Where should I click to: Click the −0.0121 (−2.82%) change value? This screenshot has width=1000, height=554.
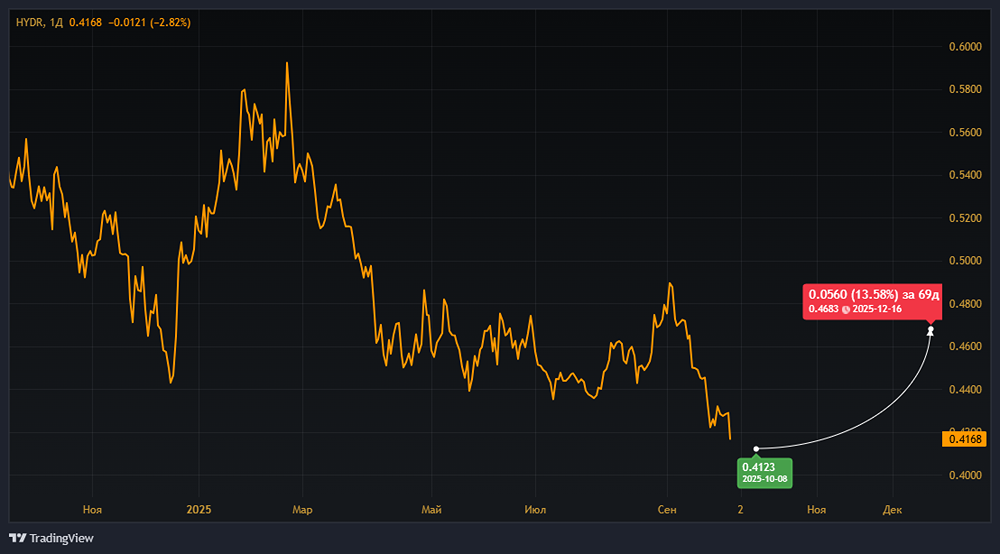click(x=149, y=22)
